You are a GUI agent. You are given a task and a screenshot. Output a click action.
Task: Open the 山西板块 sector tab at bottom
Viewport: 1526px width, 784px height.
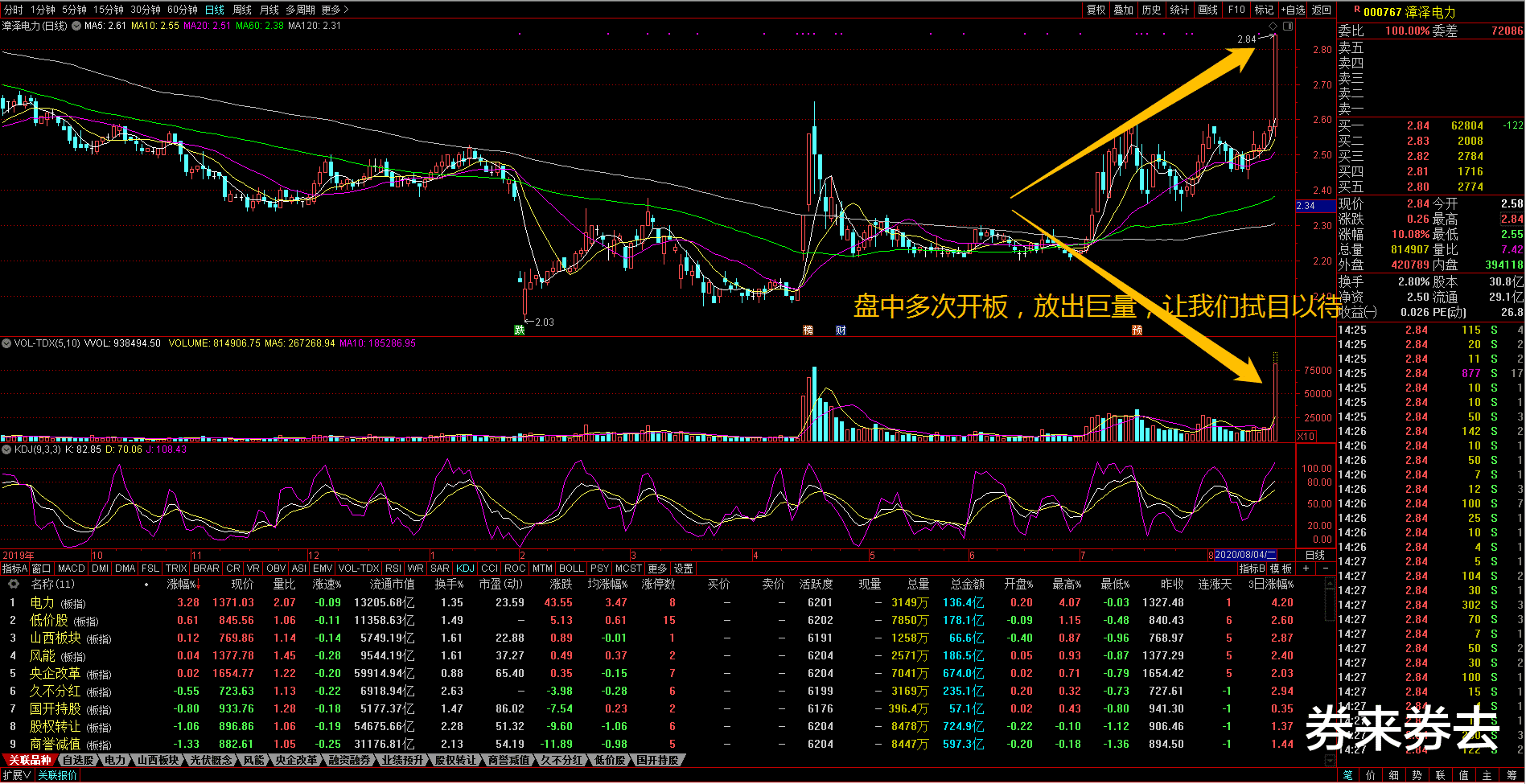click(x=158, y=760)
